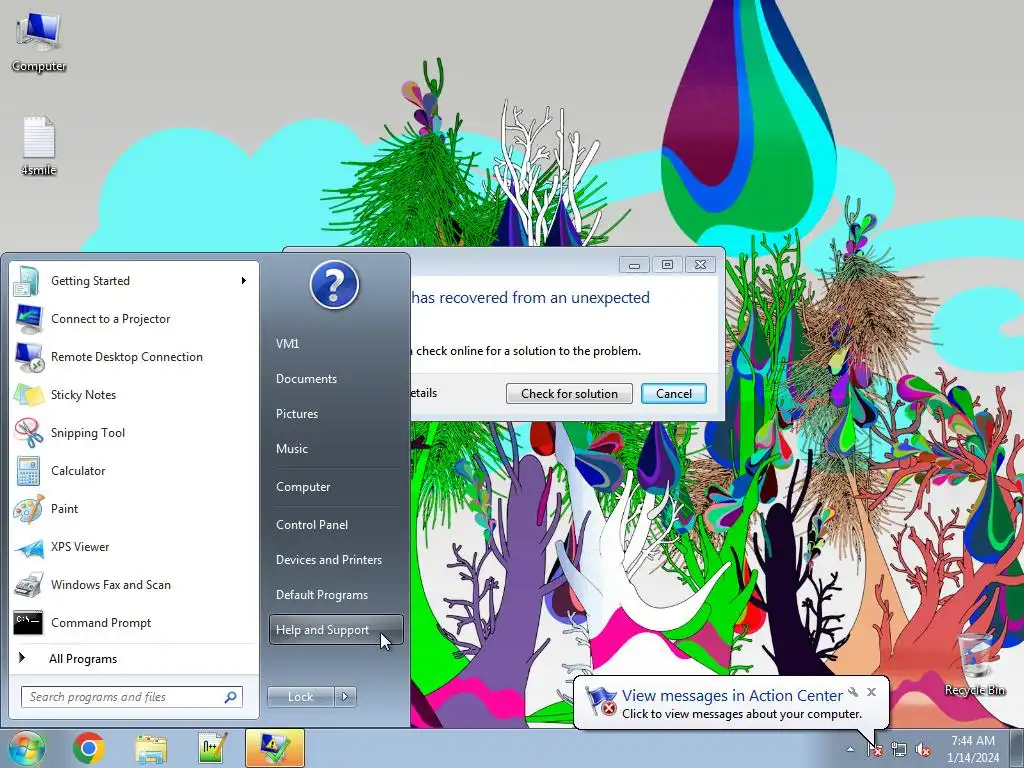Expand the Getting Started submenu arrow
Viewport: 1024px width, 768px height.
point(244,281)
